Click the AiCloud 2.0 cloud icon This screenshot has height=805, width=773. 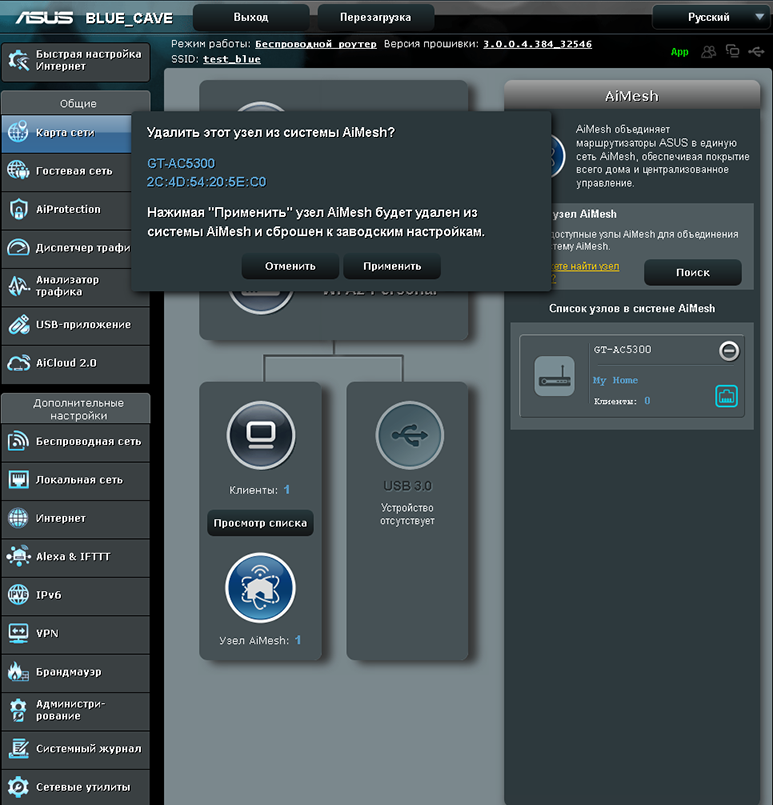[18, 363]
